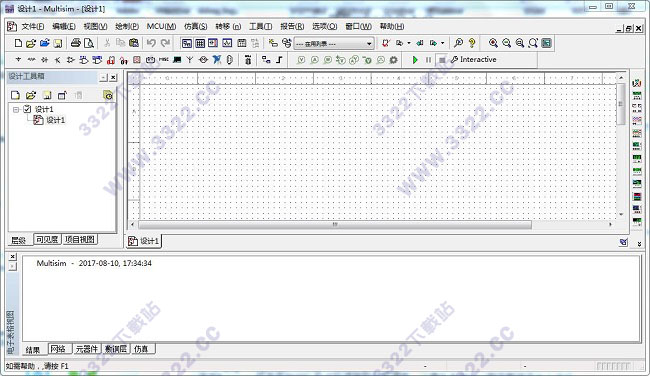650x376 pixels.
Task: Click the New design icon in main toolbar
Action: [18, 43]
